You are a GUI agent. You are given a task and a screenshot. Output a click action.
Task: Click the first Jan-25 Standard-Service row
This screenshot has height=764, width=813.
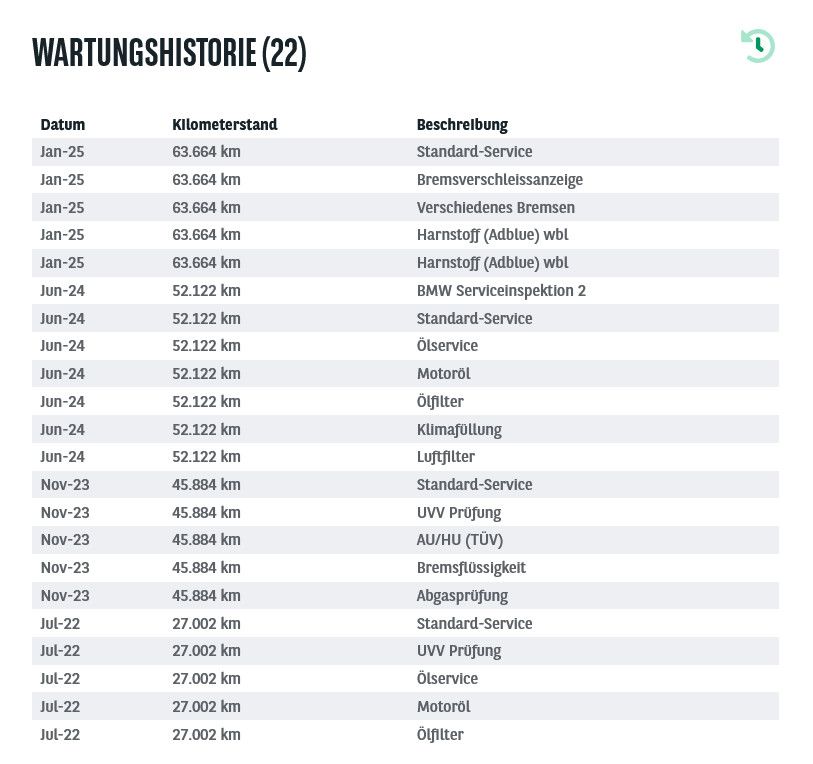coord(405,152)
